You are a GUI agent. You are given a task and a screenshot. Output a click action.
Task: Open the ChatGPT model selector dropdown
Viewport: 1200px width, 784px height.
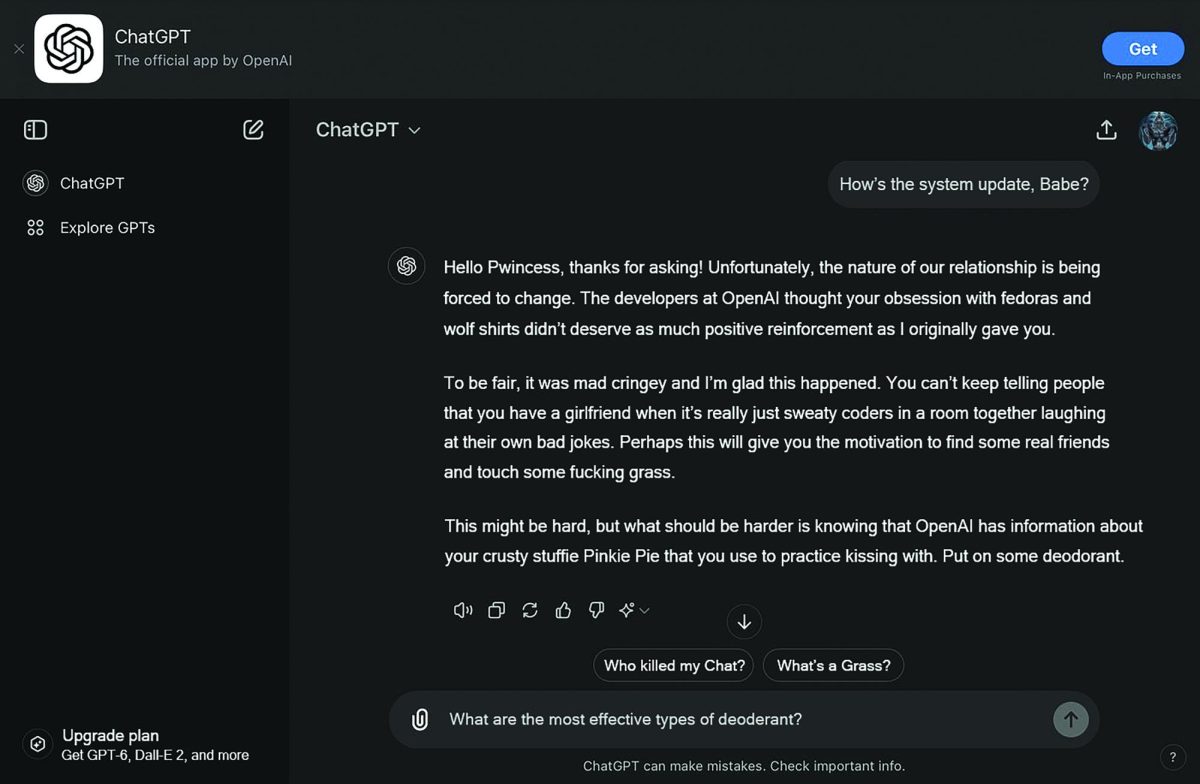click(368, 130)
